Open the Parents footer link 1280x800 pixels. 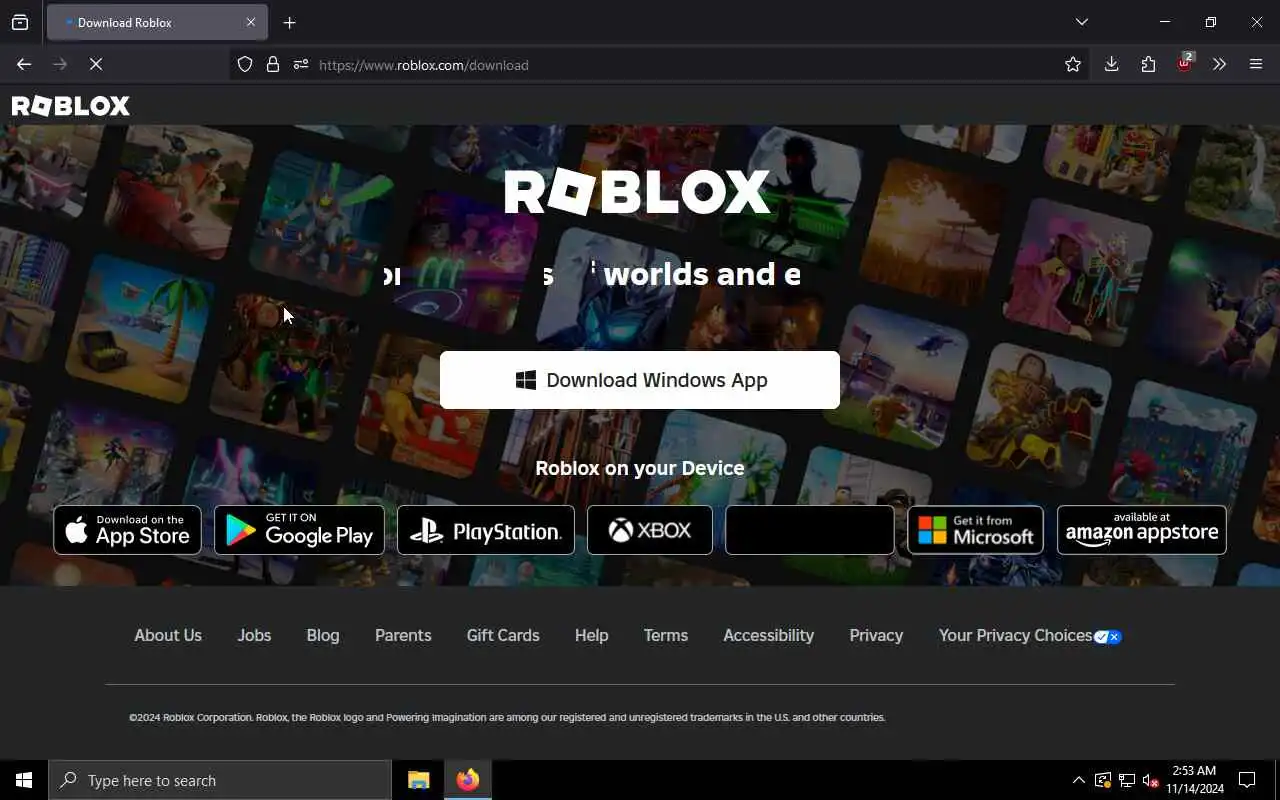[403, 636]
